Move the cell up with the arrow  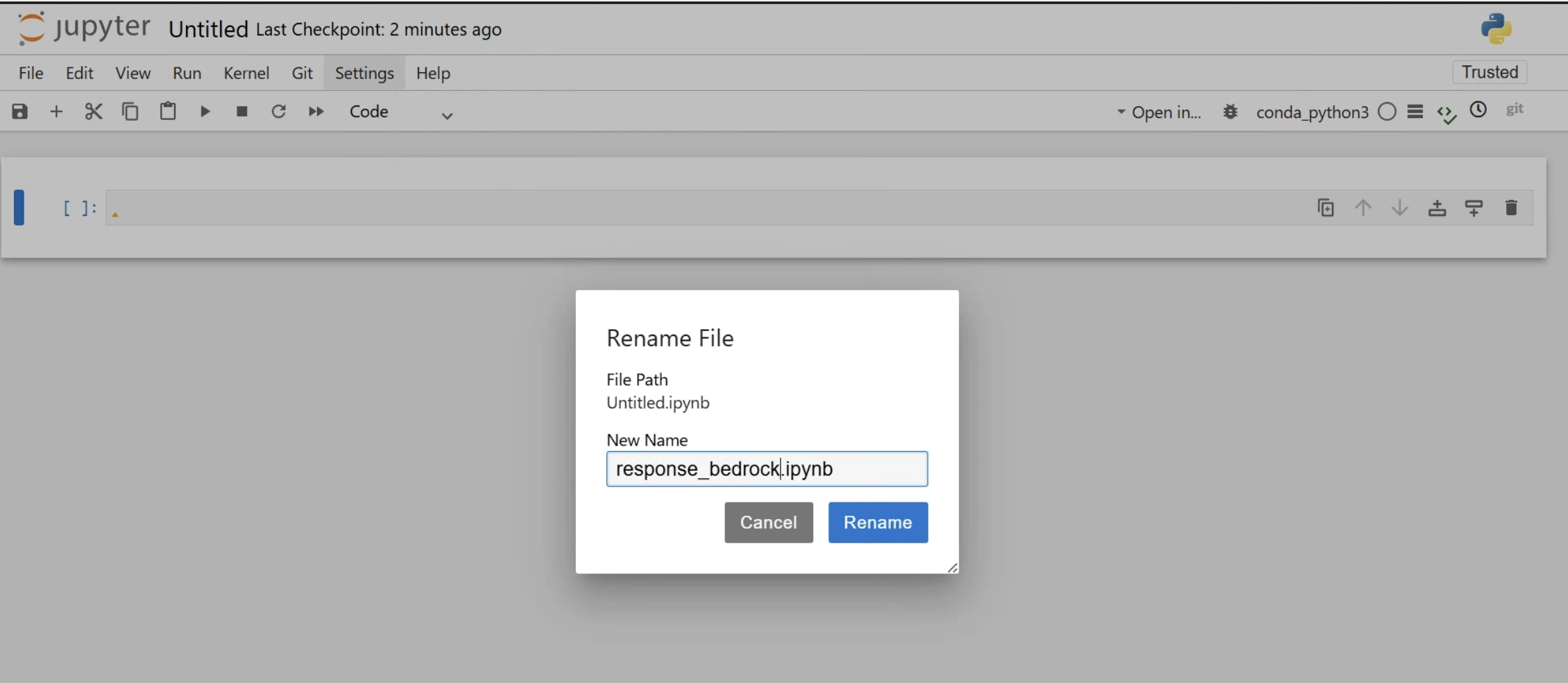click(x=1363, y=208)
